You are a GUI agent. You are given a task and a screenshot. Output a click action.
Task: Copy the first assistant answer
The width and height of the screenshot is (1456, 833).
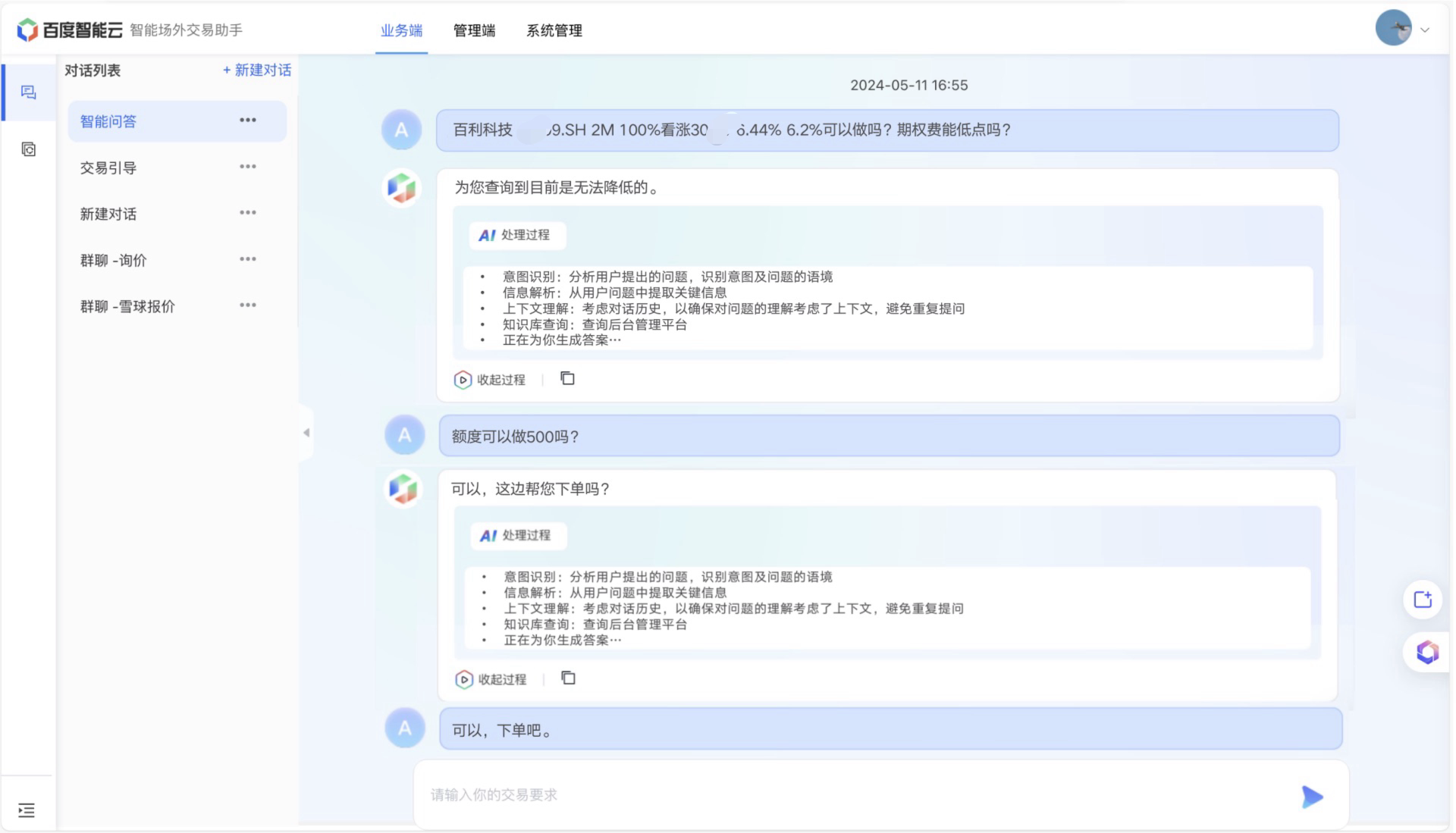pos(567,378)
